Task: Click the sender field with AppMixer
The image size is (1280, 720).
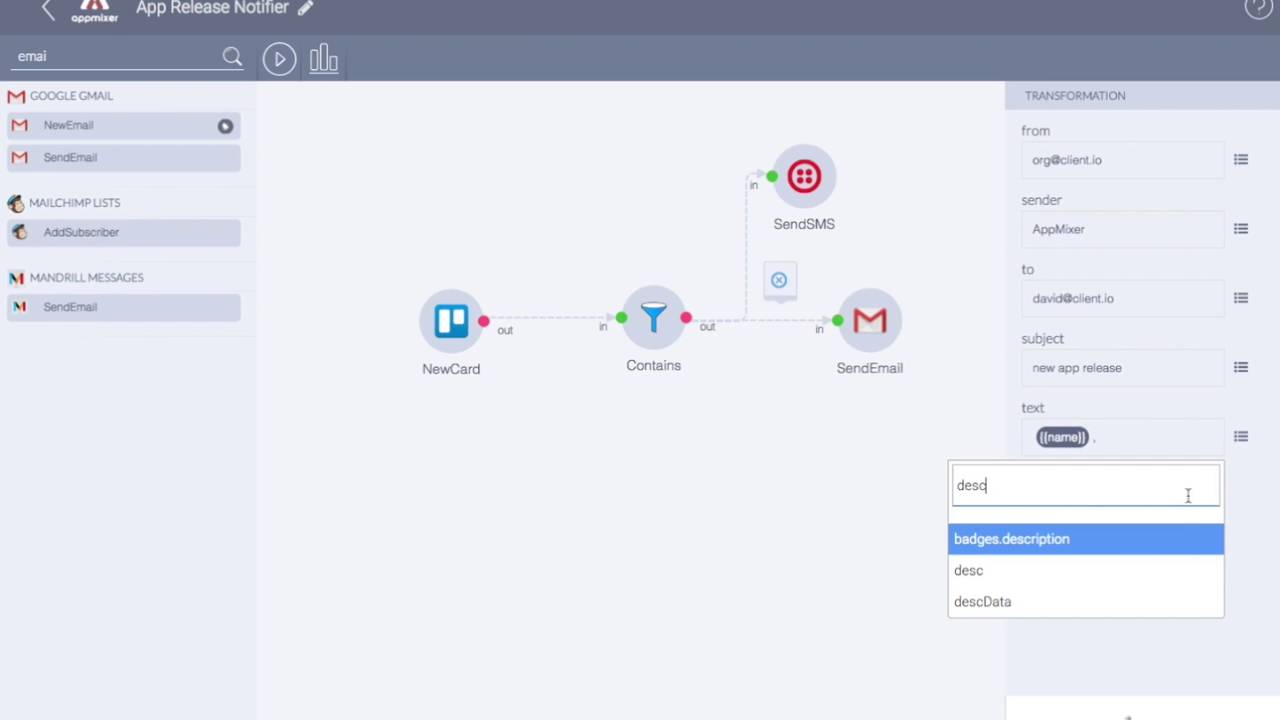Action: (1122, 229)
